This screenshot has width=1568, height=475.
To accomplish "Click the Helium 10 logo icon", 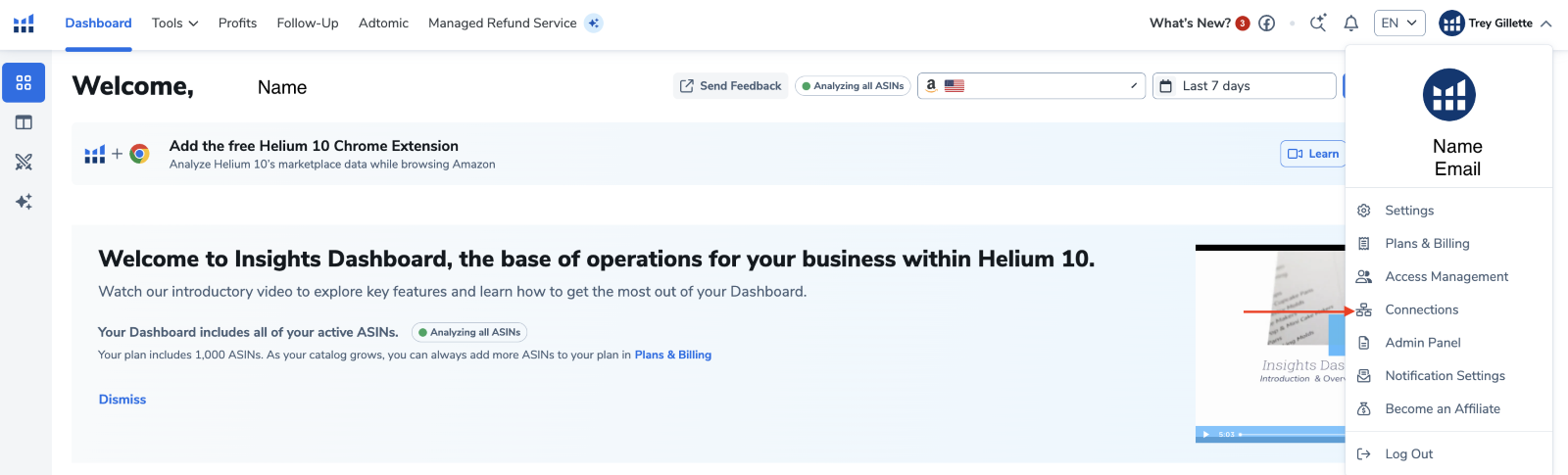I will tap(24, 24).
